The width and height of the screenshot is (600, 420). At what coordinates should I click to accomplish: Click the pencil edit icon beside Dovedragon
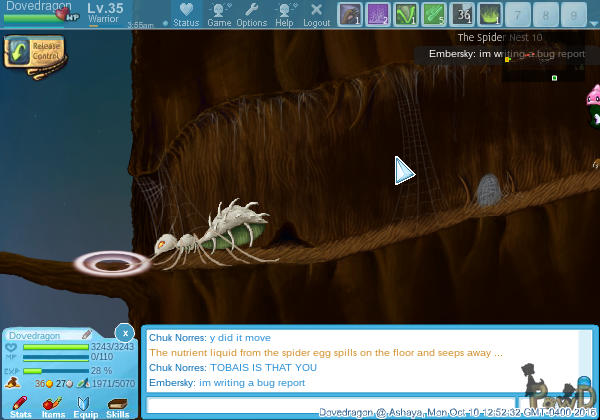click(87, 334)
